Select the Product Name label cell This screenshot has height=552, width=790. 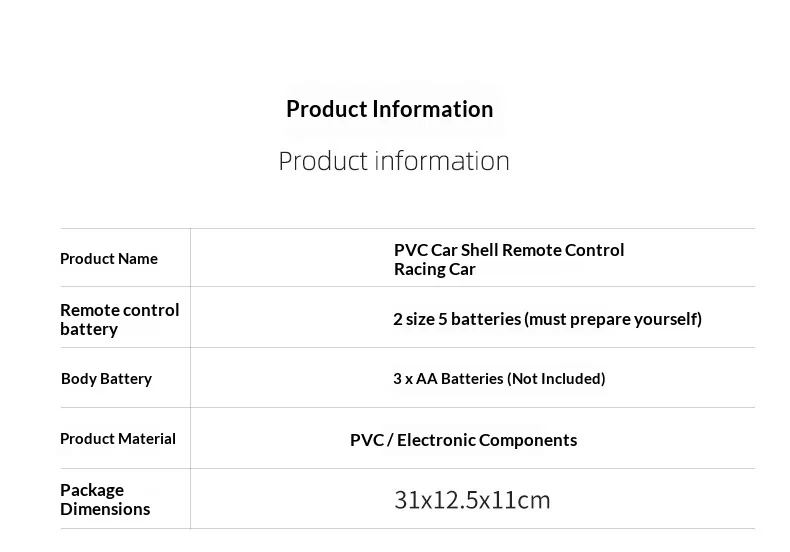[109, 258]
